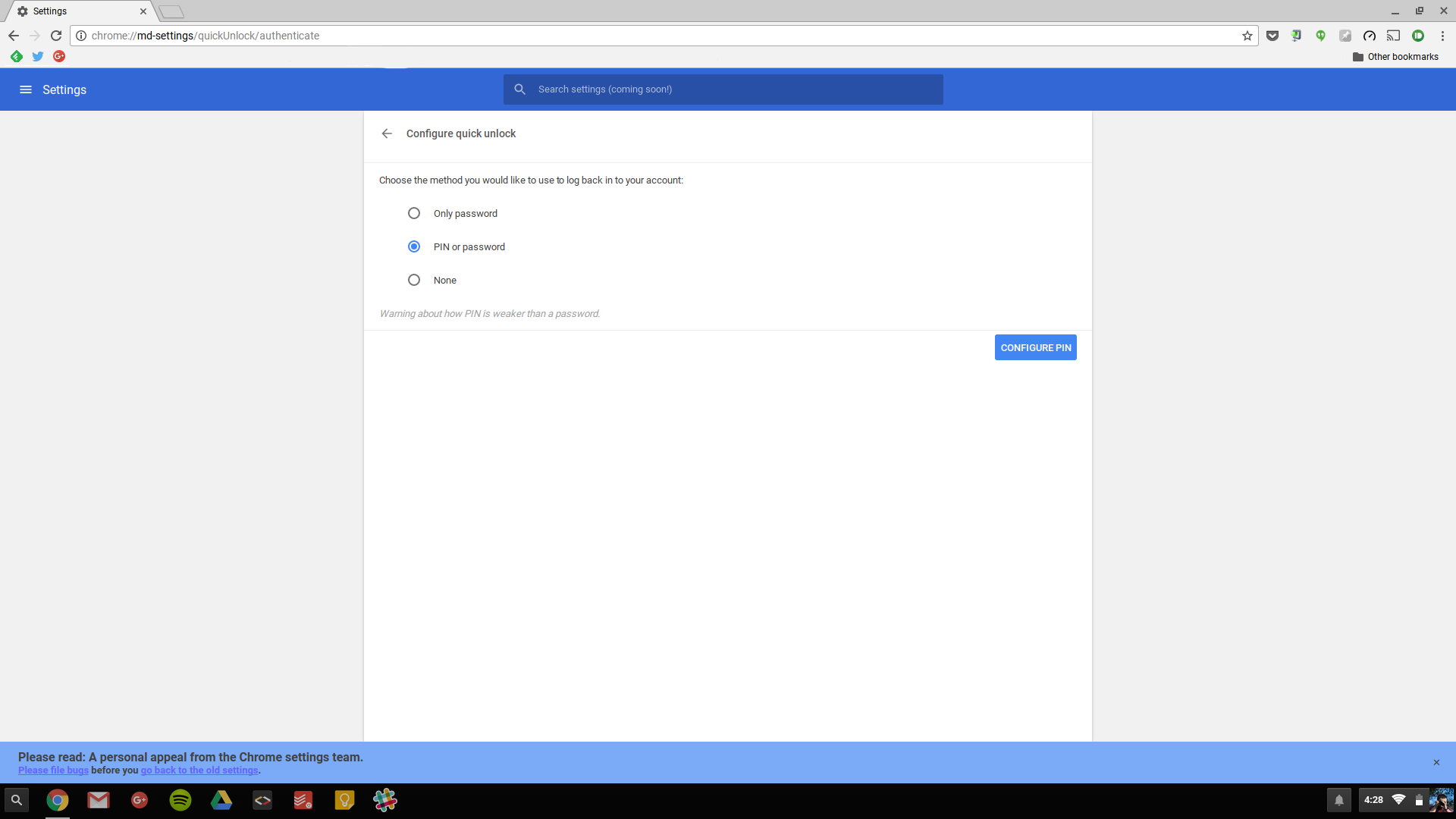Open Chrome three-dot menu
The height and width of the screenshot is (819, 1456).
click(x=1442, y=36)
